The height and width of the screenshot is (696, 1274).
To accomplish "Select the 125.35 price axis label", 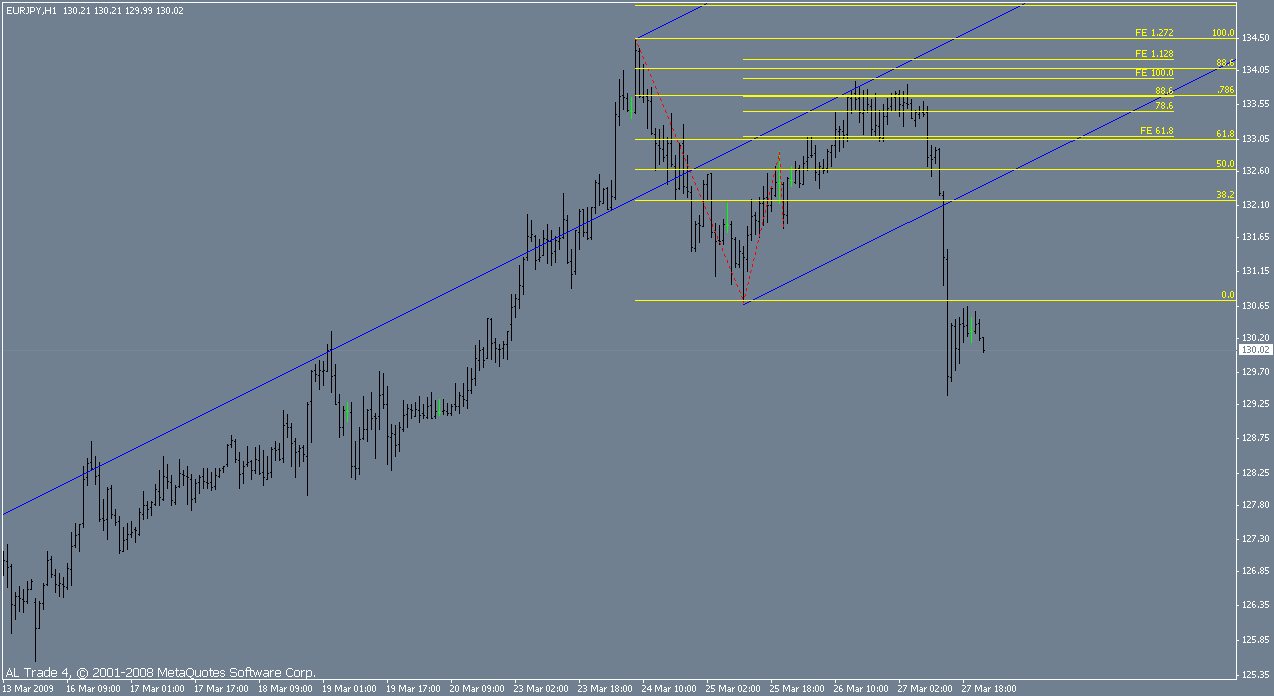I will pyautogui.click(x=1256, y=673).
